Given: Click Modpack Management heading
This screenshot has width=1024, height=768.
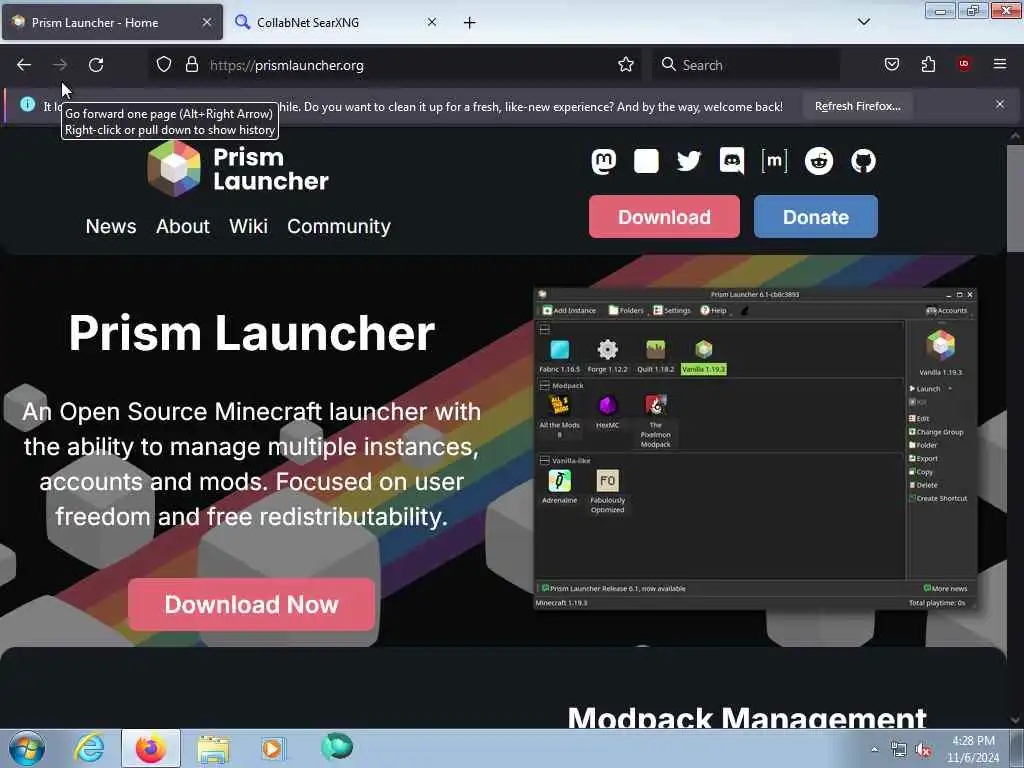Looking at the screenshot, I should 746,717.
